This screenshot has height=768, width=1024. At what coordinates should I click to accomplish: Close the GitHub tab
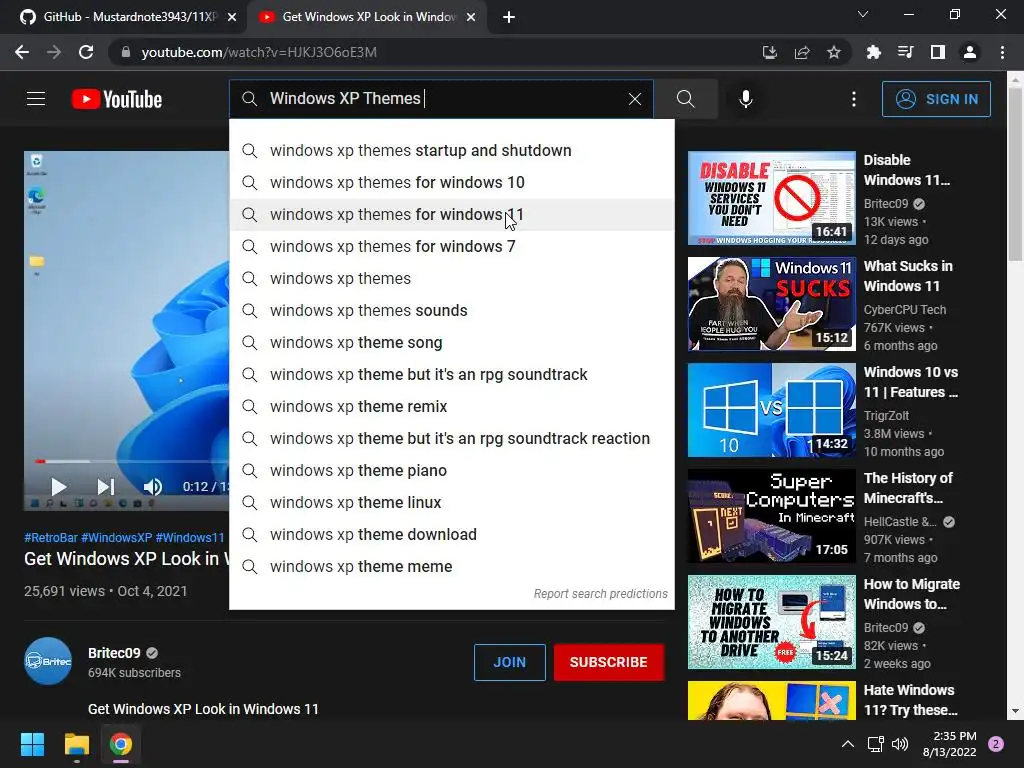(232, 18)
